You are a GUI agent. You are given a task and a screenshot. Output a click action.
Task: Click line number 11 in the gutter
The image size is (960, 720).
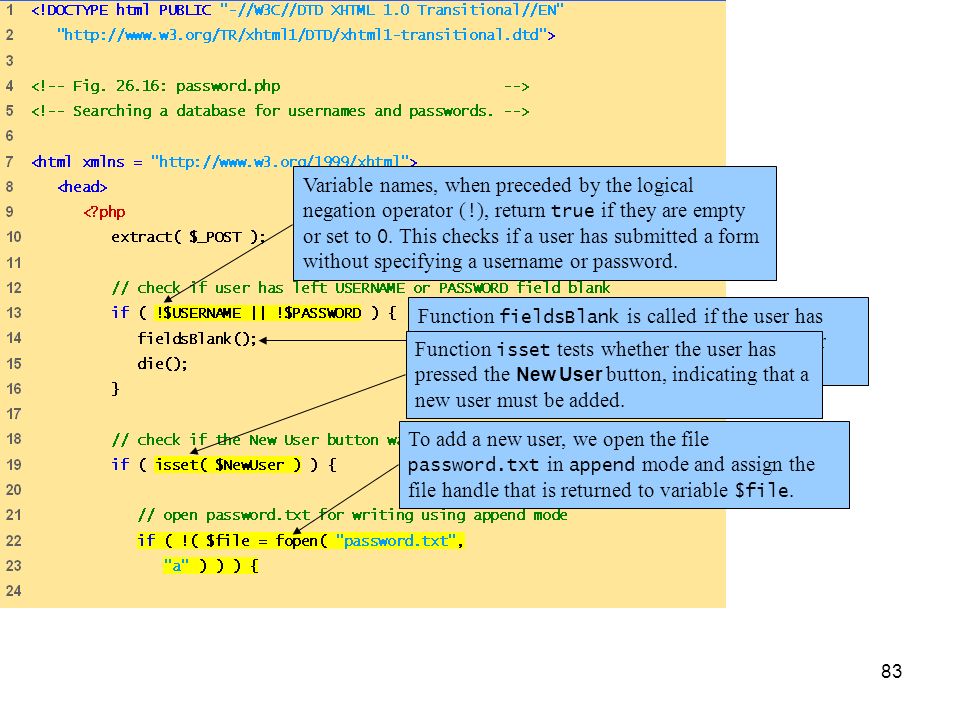(13, 263)
